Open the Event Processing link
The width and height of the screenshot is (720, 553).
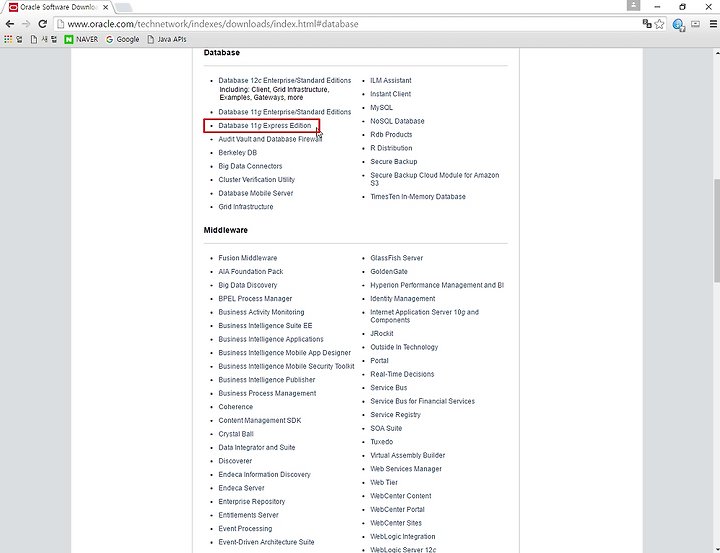[x=245, y=529]
